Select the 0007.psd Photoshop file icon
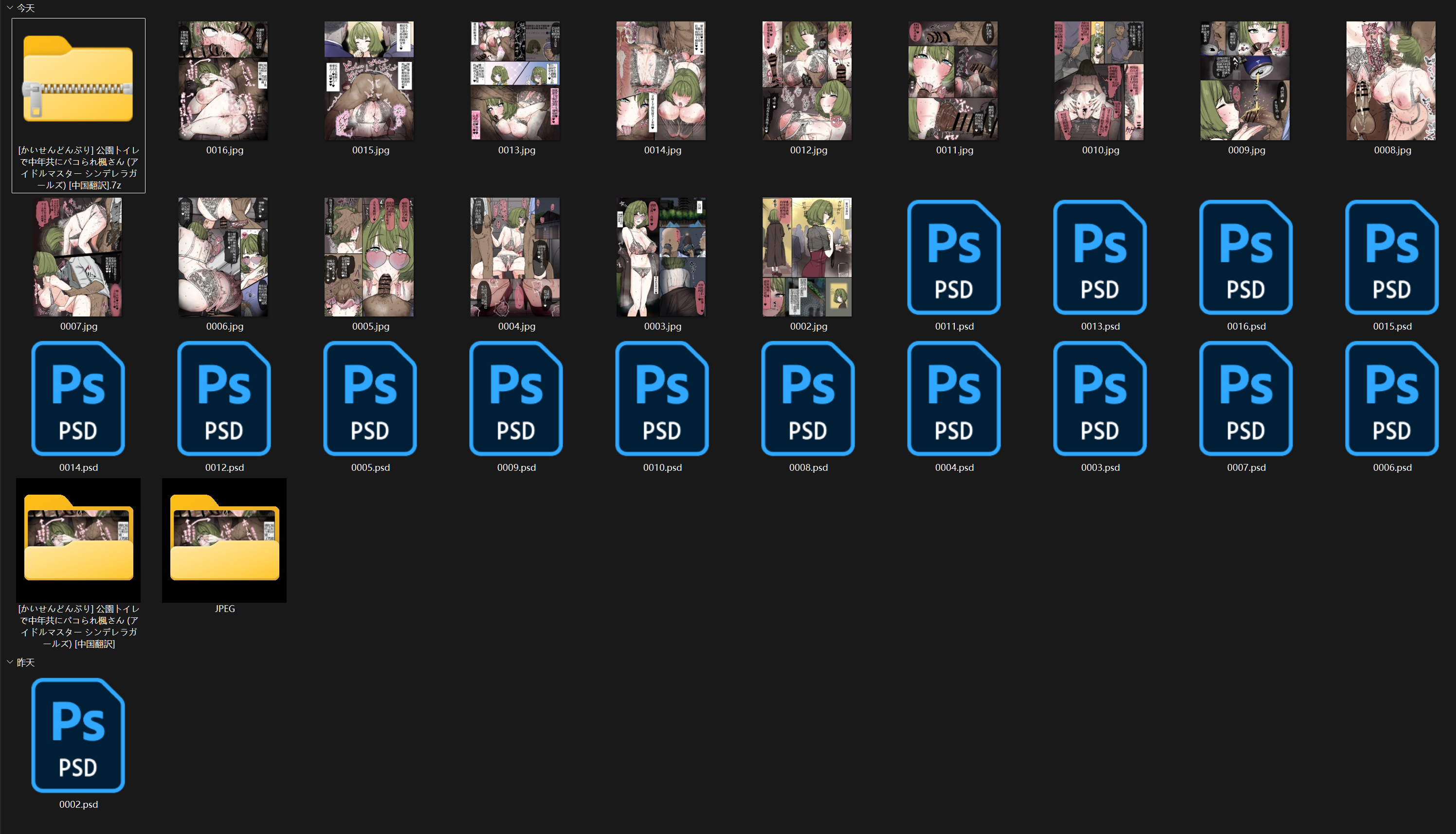1456x834 pixels. 1246,398
